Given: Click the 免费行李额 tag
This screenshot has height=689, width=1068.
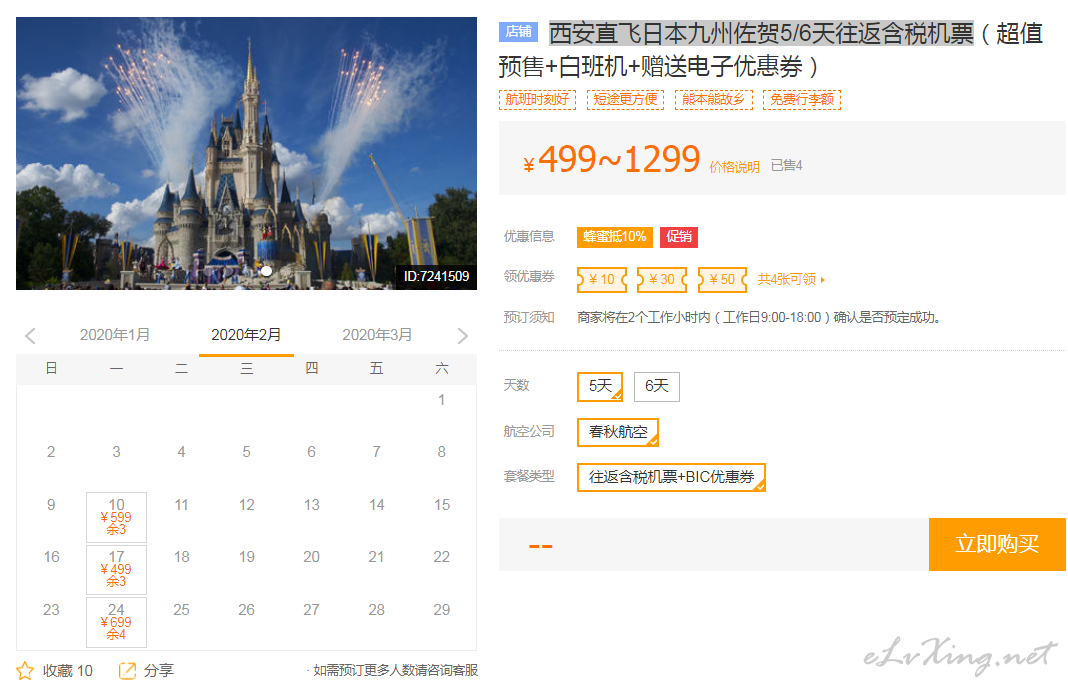Looking at the screenshot, I should pos(802,99).
